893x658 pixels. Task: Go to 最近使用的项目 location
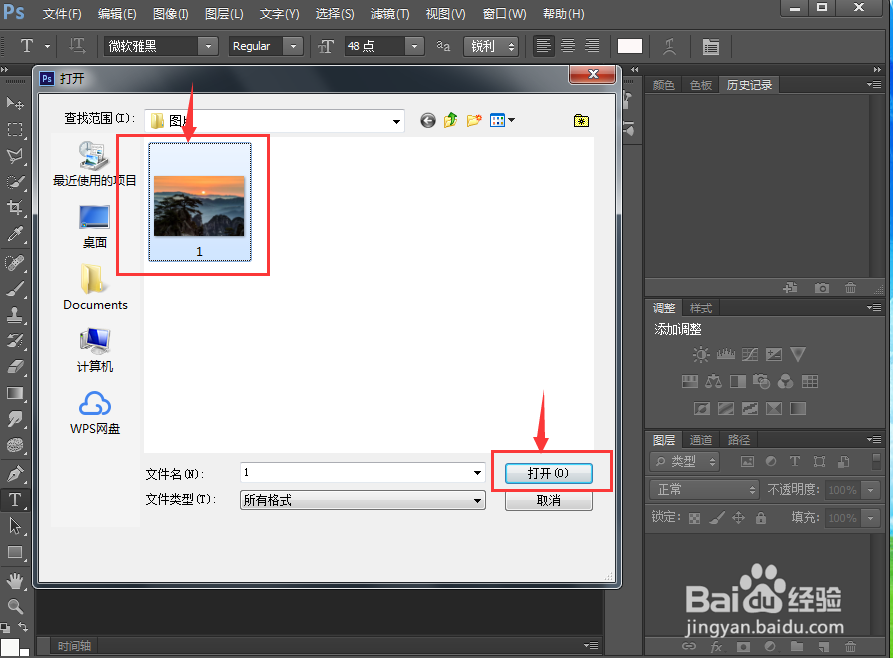tap(95, 164)
